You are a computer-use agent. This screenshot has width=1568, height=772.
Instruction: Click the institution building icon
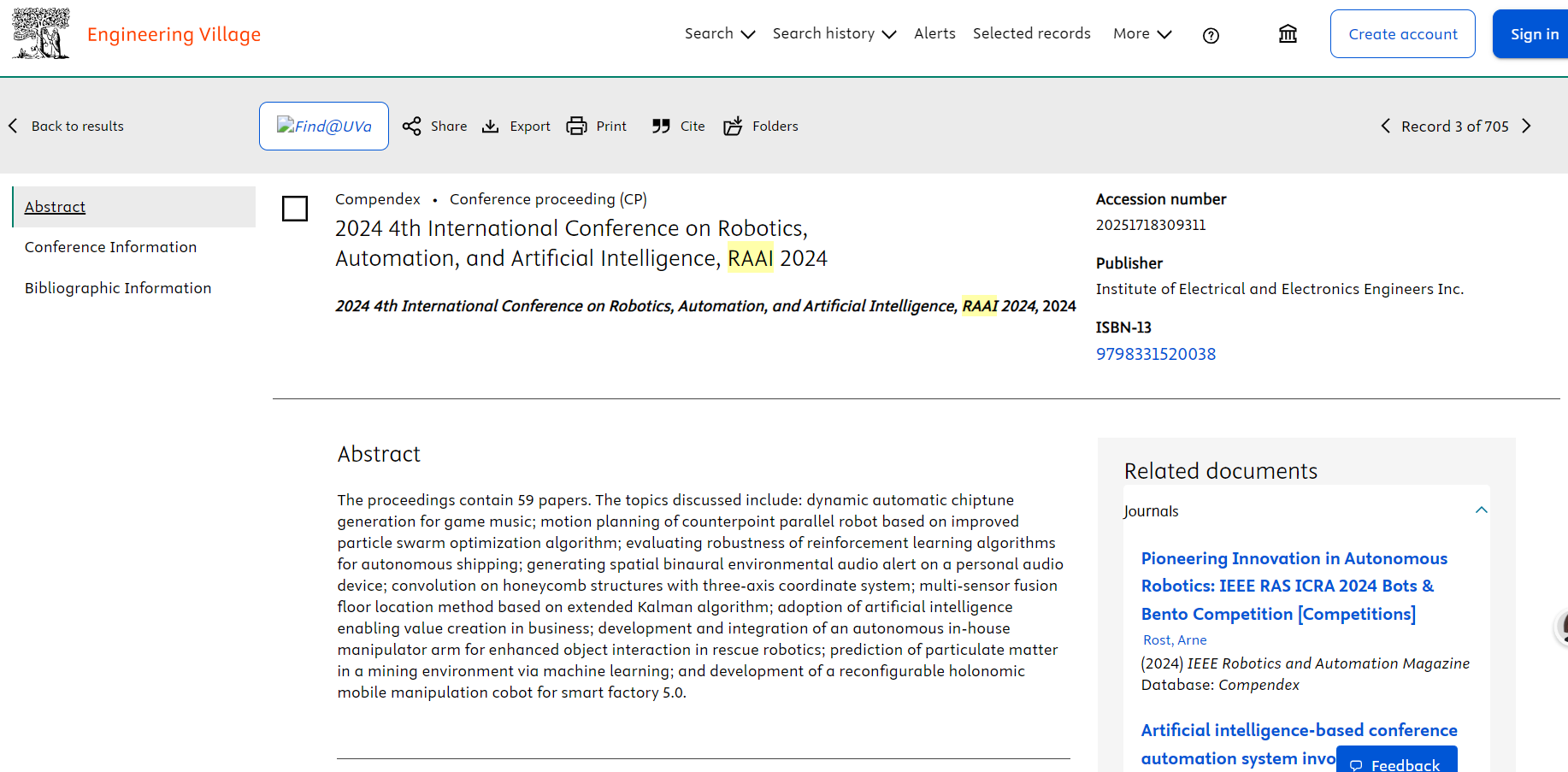[x=1288, y=34]
